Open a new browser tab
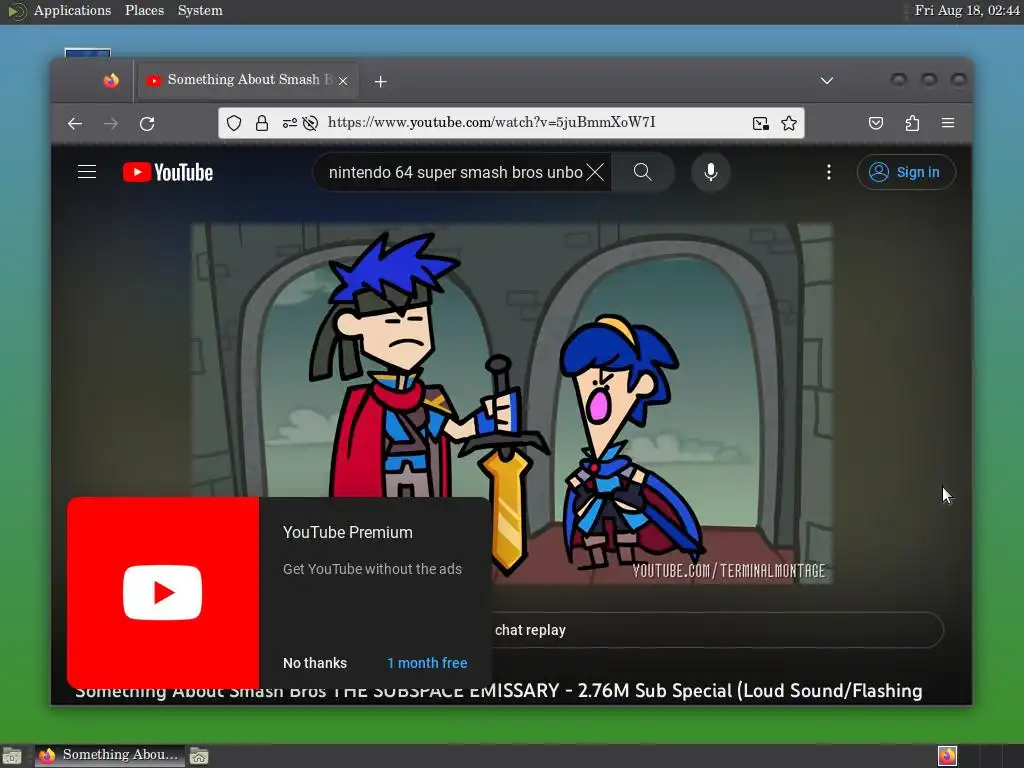1024x768 pixels. click(x=381, y=81)
